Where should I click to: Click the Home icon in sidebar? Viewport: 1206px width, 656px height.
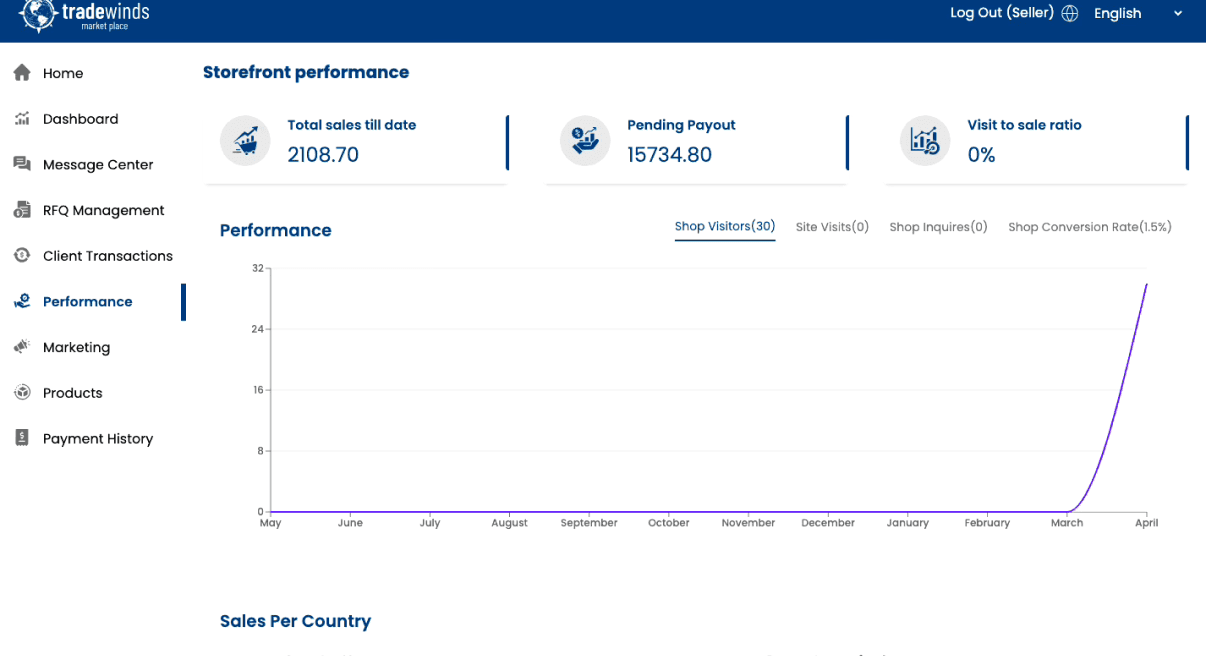22,73
